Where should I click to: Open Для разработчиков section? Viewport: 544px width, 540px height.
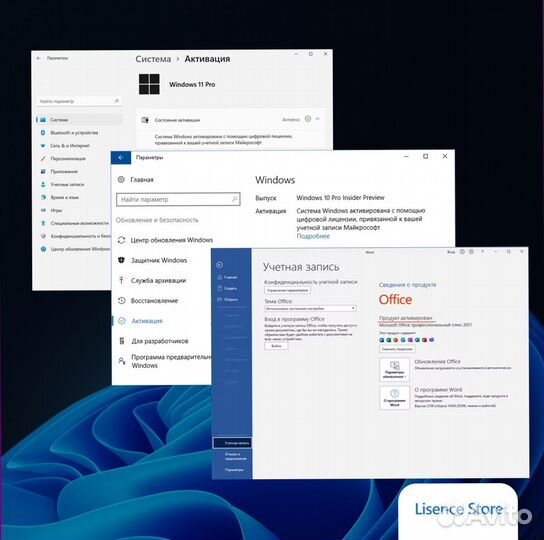153,341
